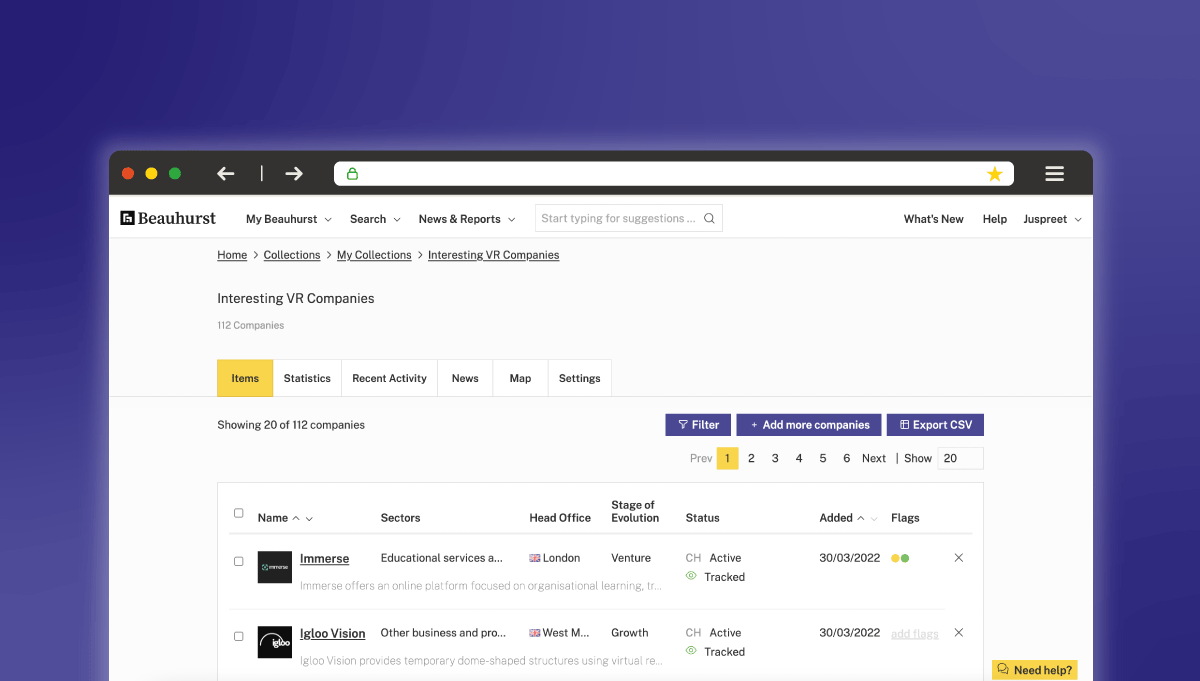The height and width of the screenshot is (681, 1200).
Task: Click the yellow bookmark star icon
Action: (x=994, y=174)
